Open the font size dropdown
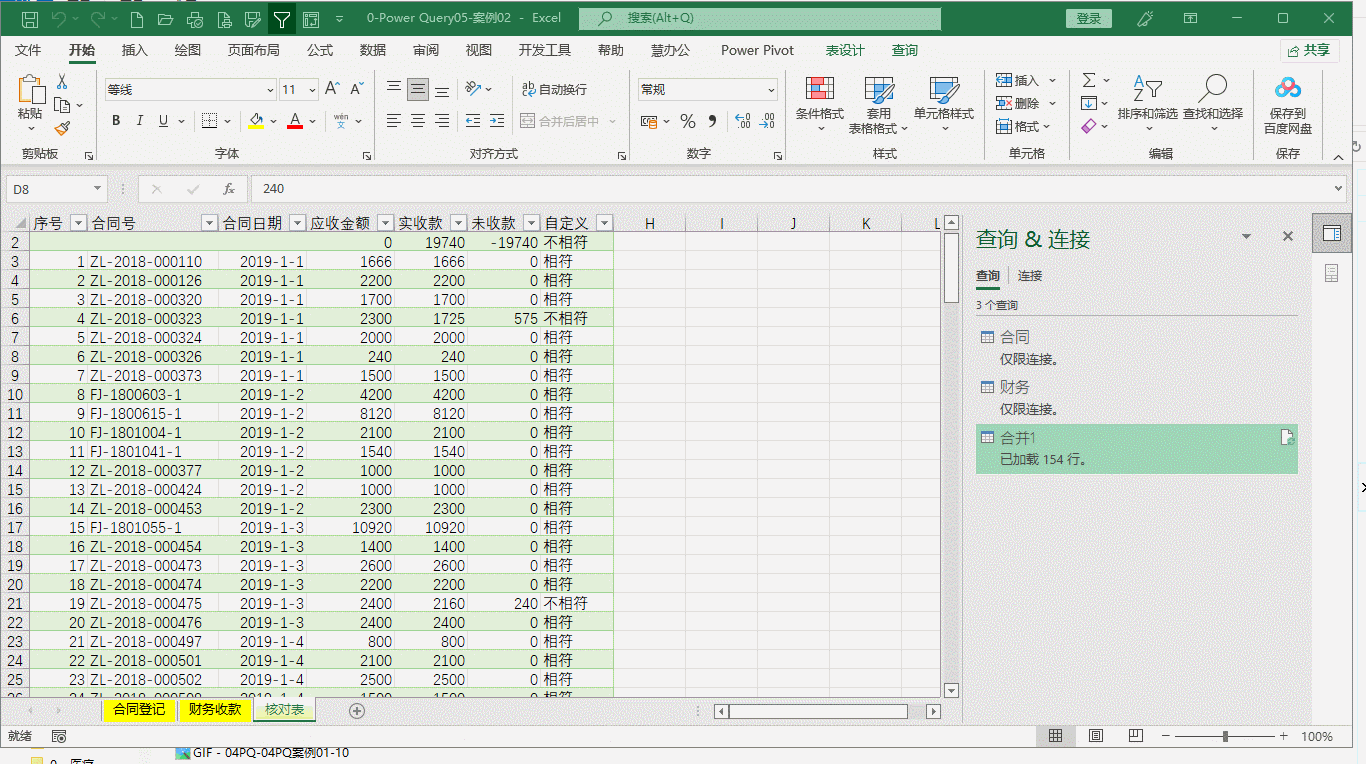The width and height of the screenshot is (1366, 764). tap(312, 90)
